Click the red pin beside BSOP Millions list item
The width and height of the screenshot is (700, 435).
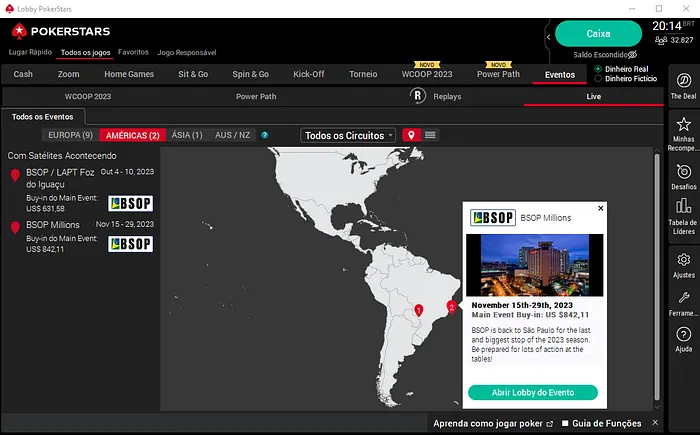(x=15, y=228)
